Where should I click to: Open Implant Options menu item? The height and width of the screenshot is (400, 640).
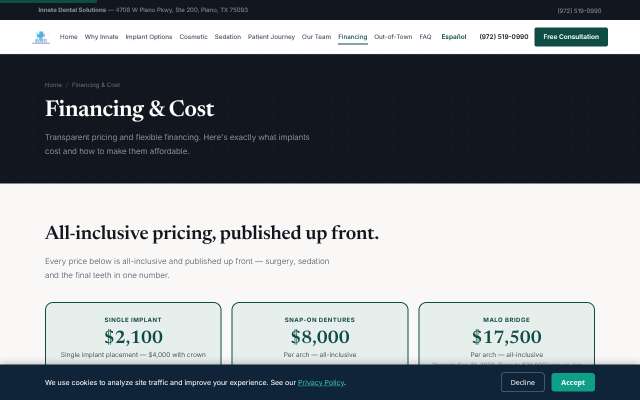point(149,37)
